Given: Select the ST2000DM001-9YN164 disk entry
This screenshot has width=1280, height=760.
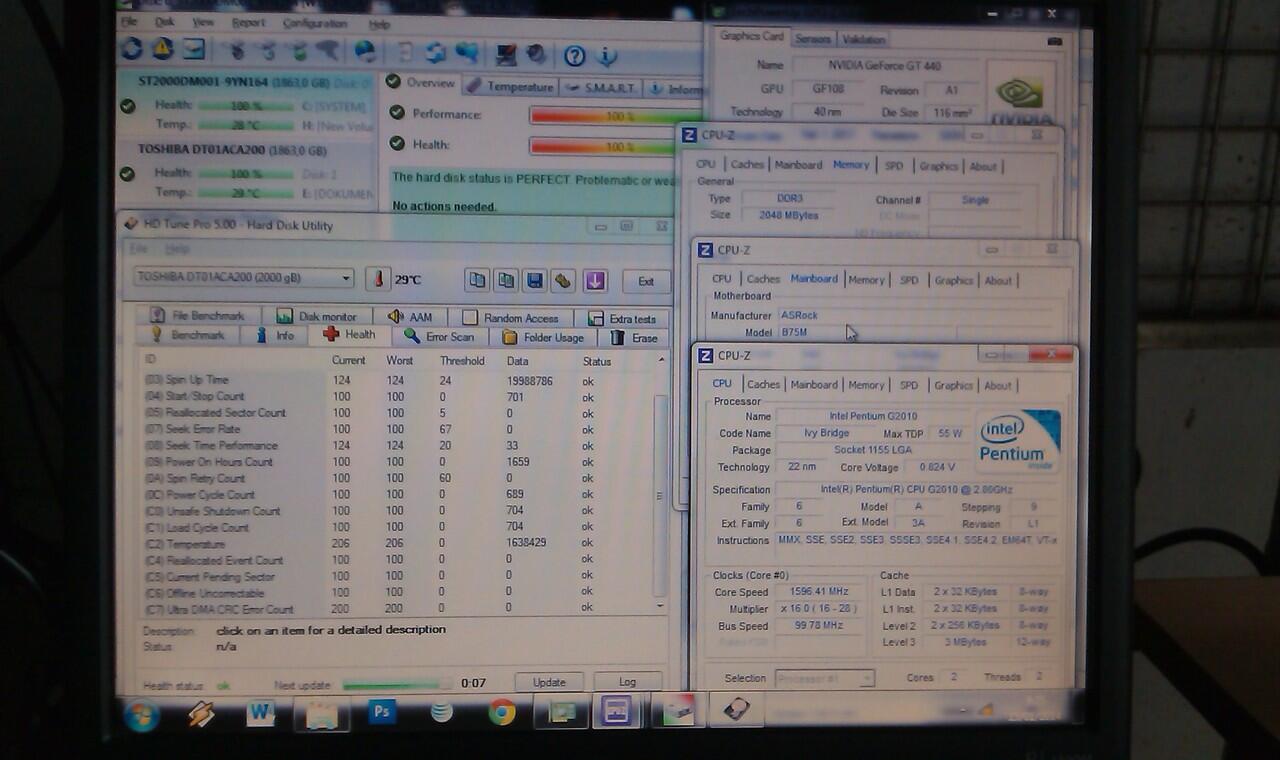Looking at the screenshot, I should [x=245, y=104].
